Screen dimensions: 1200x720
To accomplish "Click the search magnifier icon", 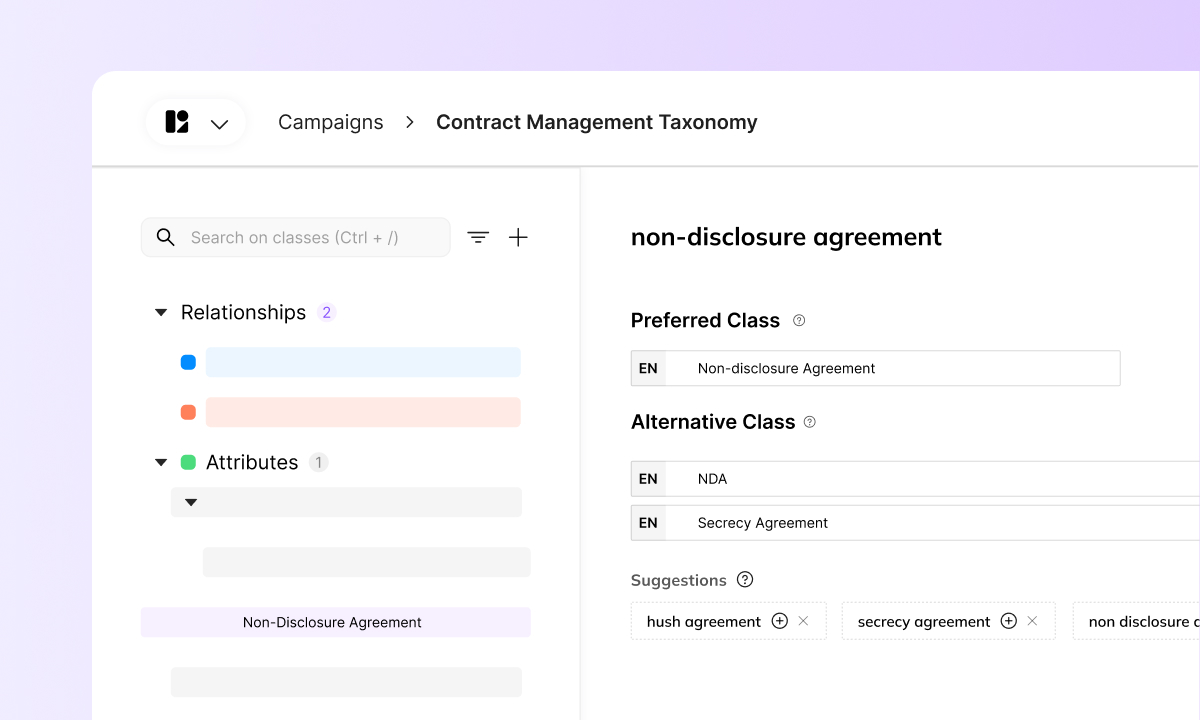I will point(166,237).
